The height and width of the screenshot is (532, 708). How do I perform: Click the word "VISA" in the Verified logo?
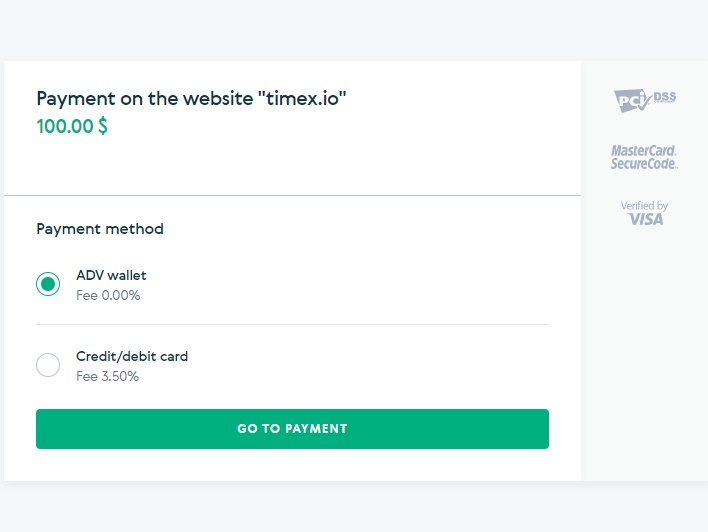click(x=646, y=219)
